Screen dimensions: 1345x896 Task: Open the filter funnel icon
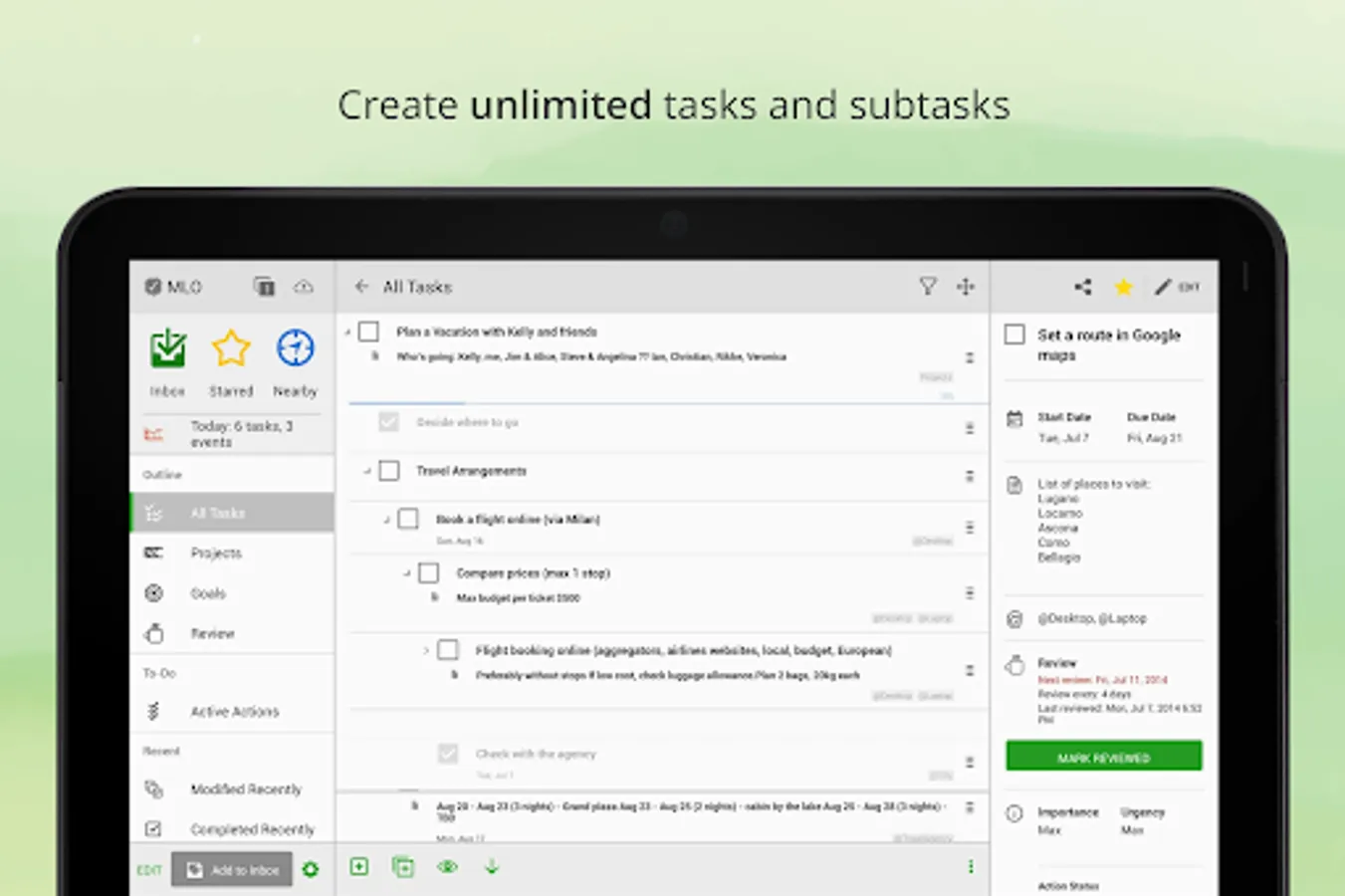coord(928,287)
